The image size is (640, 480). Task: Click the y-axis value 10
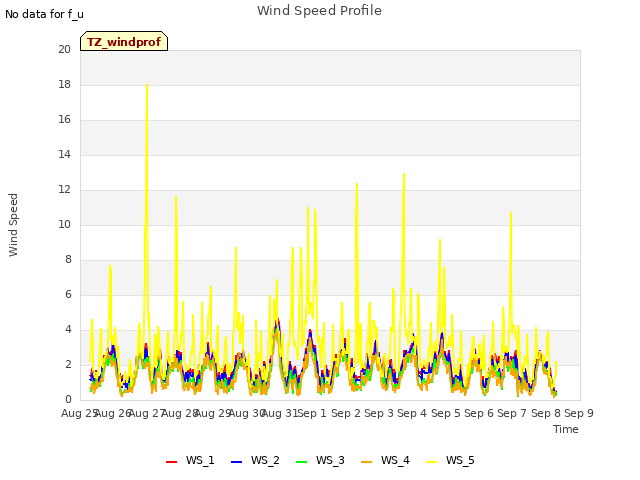pyautogui.click(x=64, y=224)
